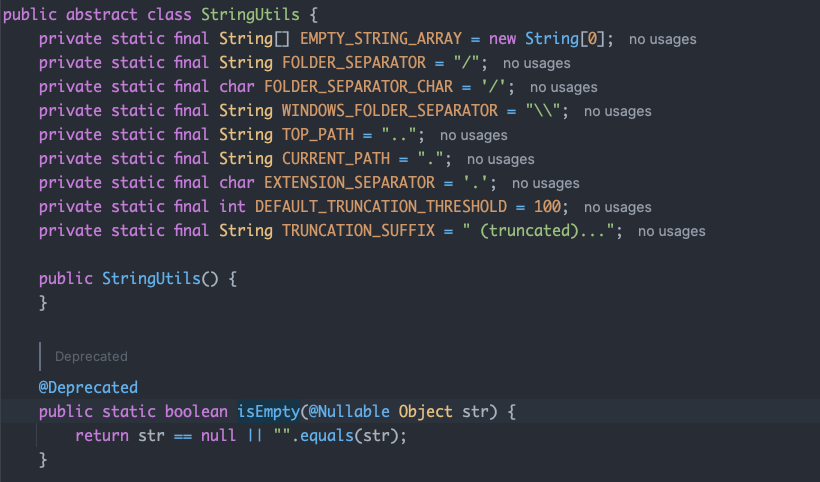Image resolution: width=820 pixels, height=482 pixels.
Task: Click the 'no usages' hint beside EMPTY_STRING_ARRAY
Action: [662, 39]
